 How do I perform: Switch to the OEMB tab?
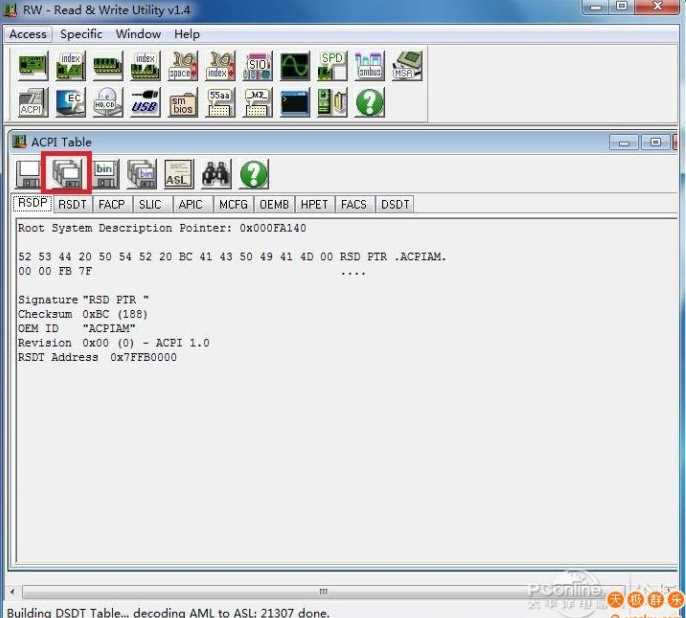pos(274,205)
